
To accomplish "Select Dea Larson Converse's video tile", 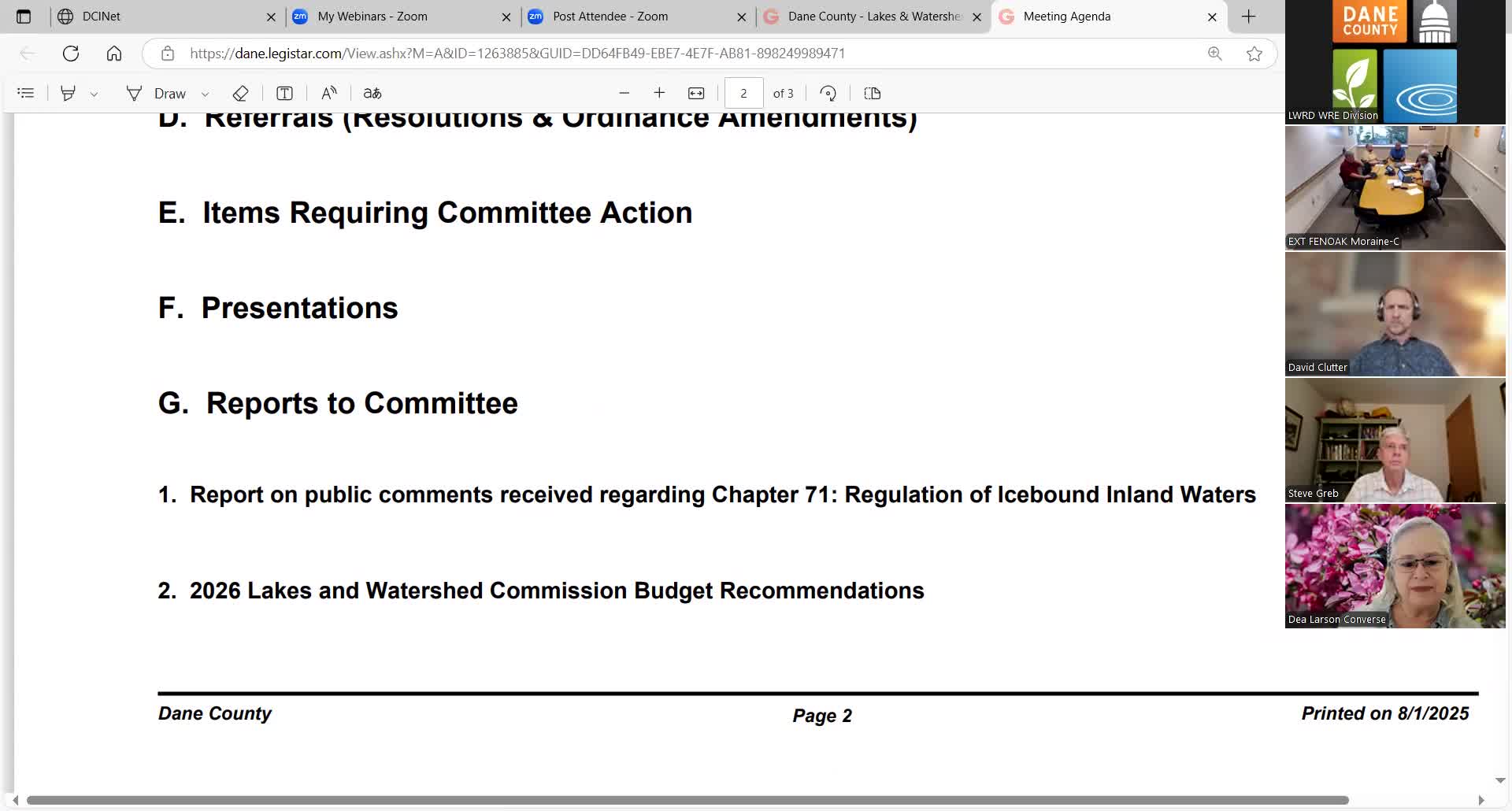I will coord(1395,565).
